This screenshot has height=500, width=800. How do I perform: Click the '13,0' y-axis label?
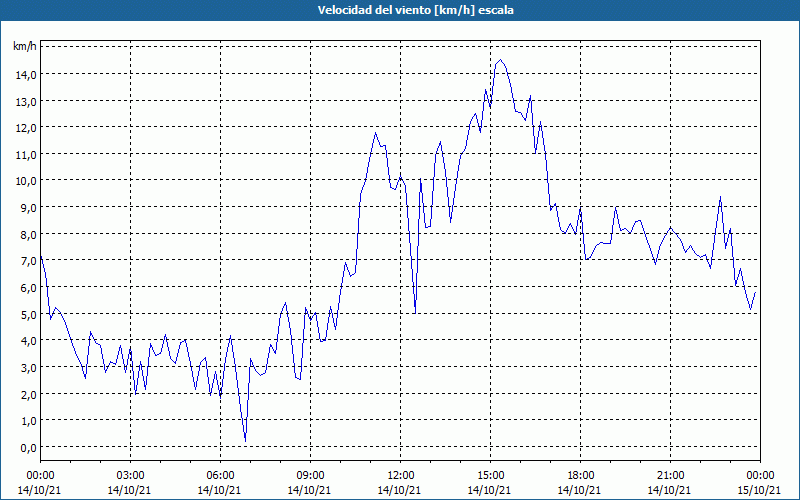tap(26, 101)
